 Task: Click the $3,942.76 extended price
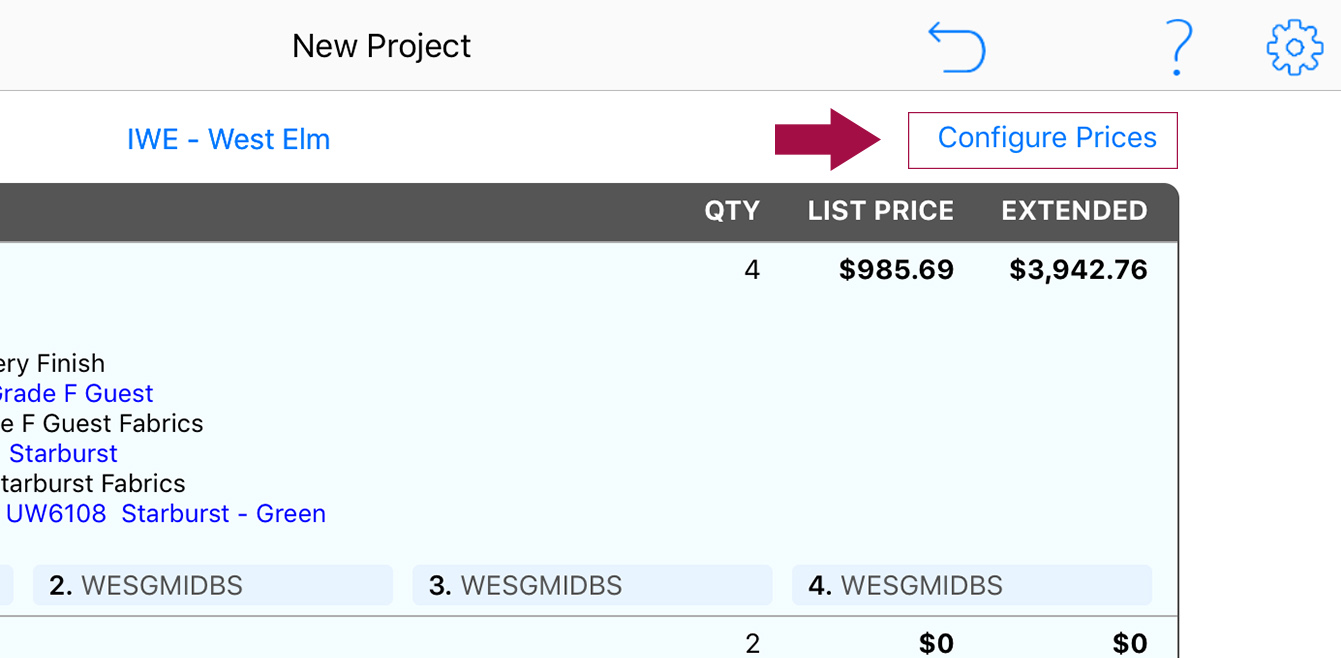click(x=1079, y=270)
